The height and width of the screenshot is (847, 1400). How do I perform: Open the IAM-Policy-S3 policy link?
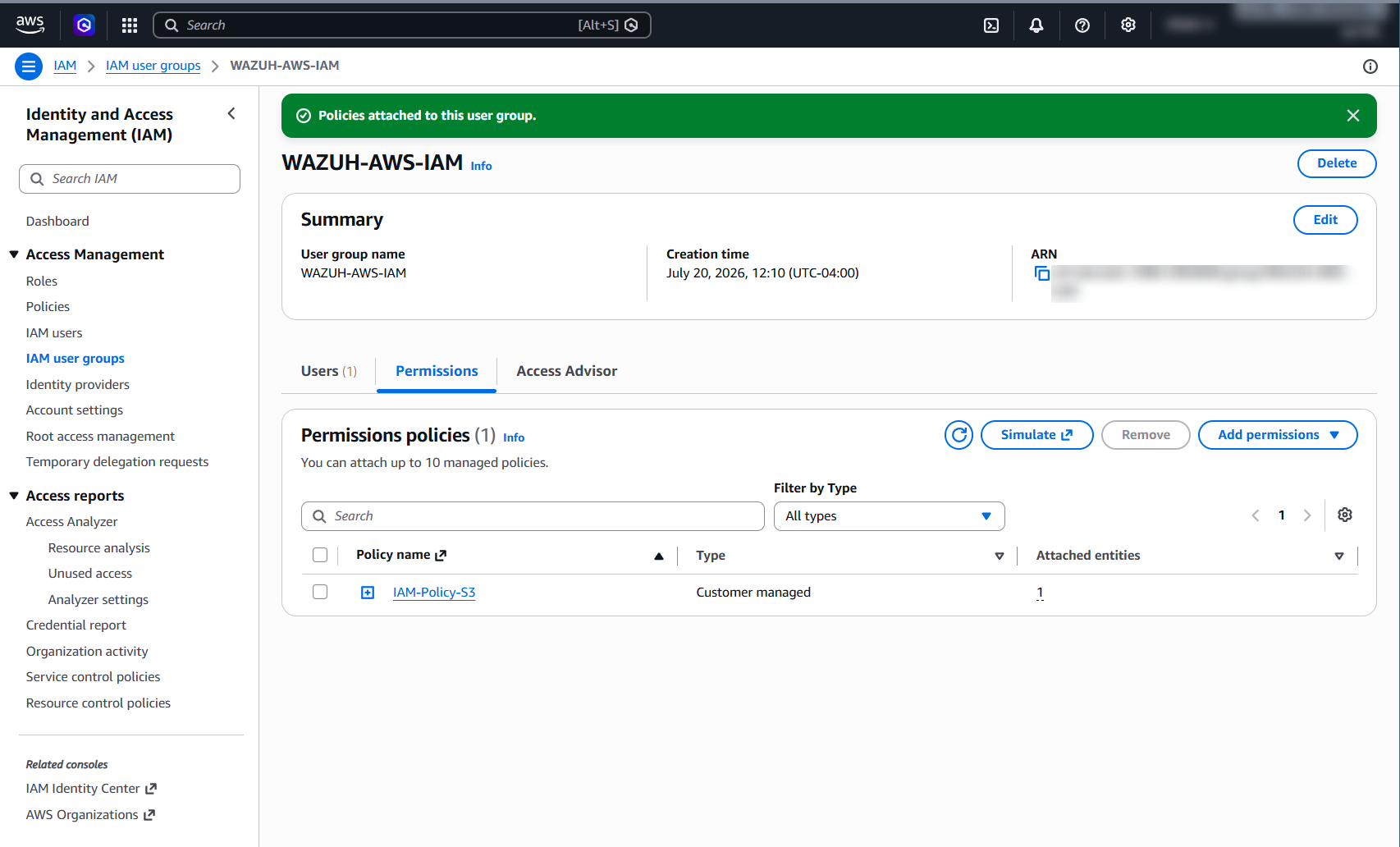[x=434, y=593]
